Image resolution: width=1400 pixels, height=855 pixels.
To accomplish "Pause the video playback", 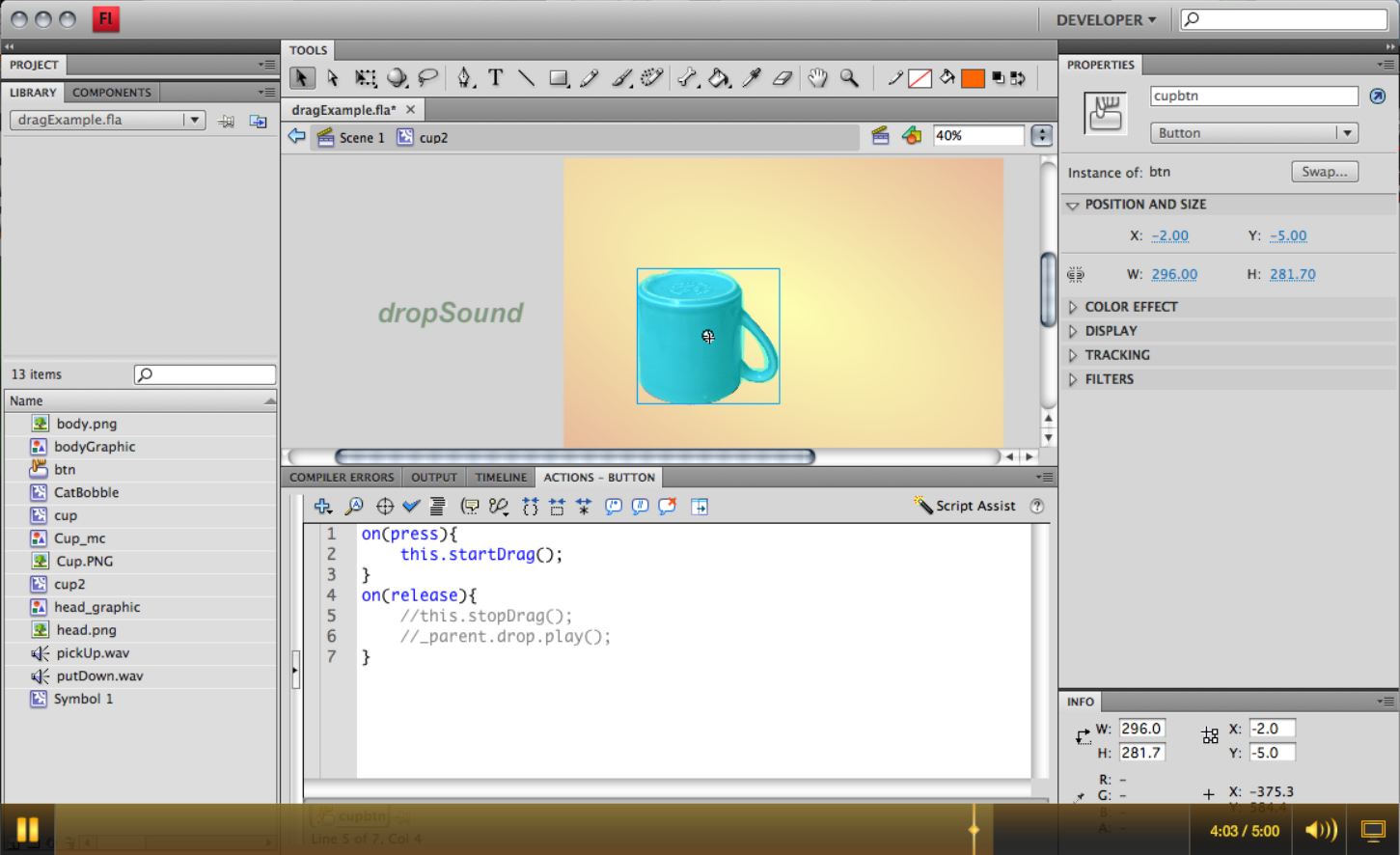I will (x=27, y=830).
